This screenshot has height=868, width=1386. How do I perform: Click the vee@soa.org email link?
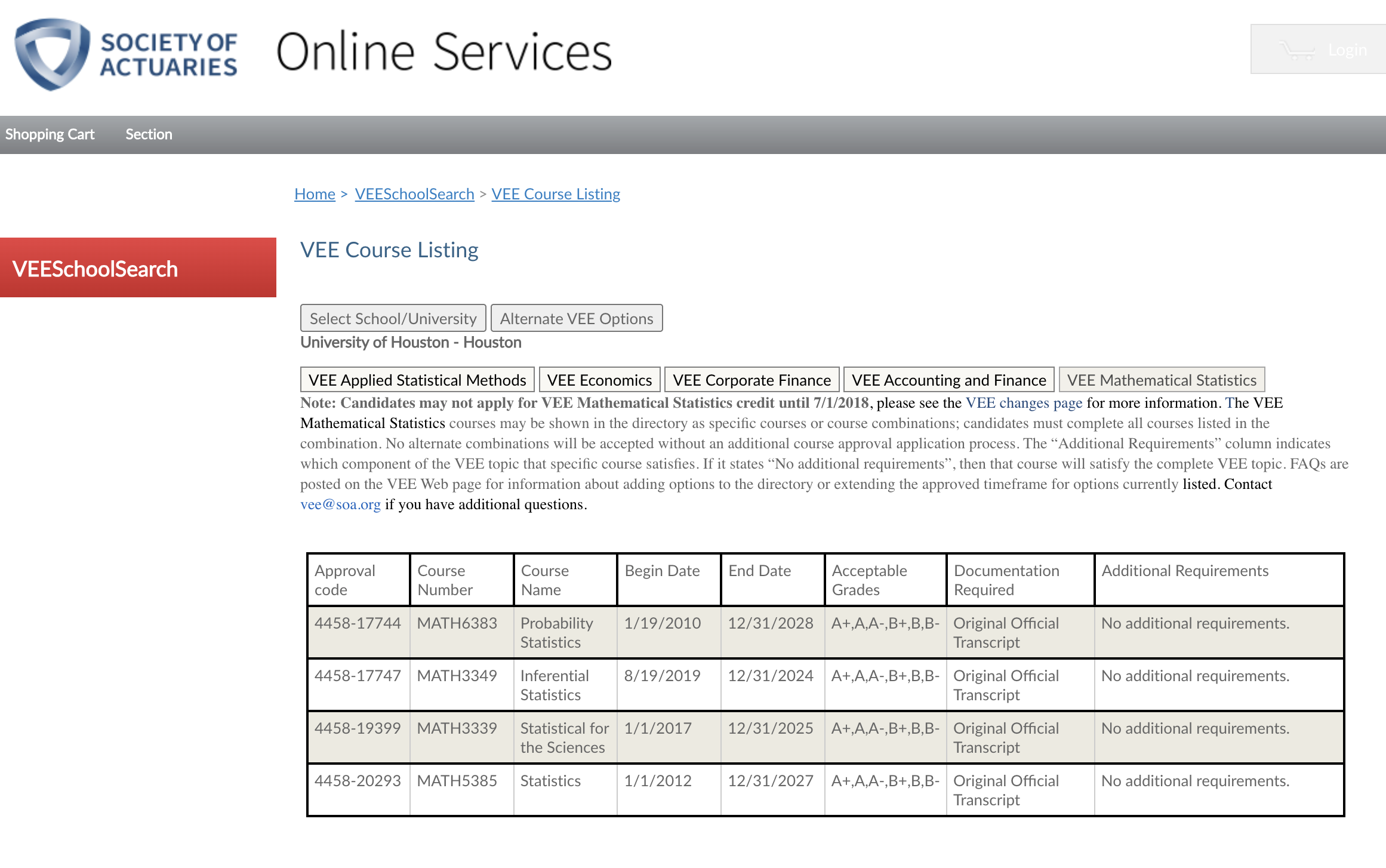pyautogui.click(x=340, y=504)
